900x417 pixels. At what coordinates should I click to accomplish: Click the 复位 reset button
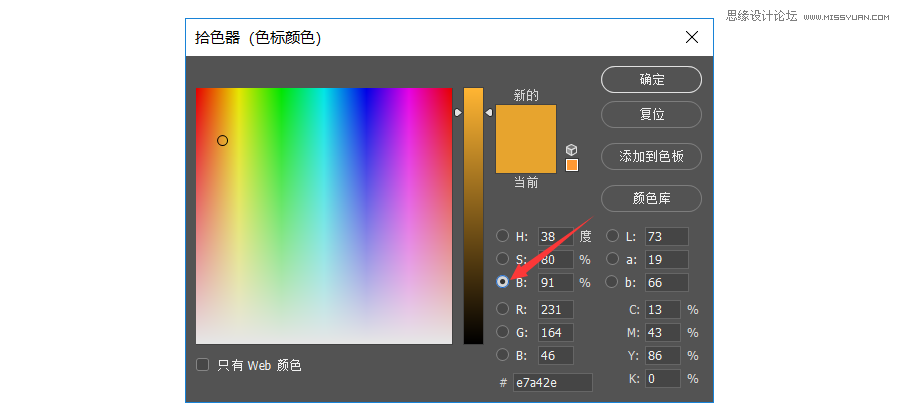coord(651,114)
